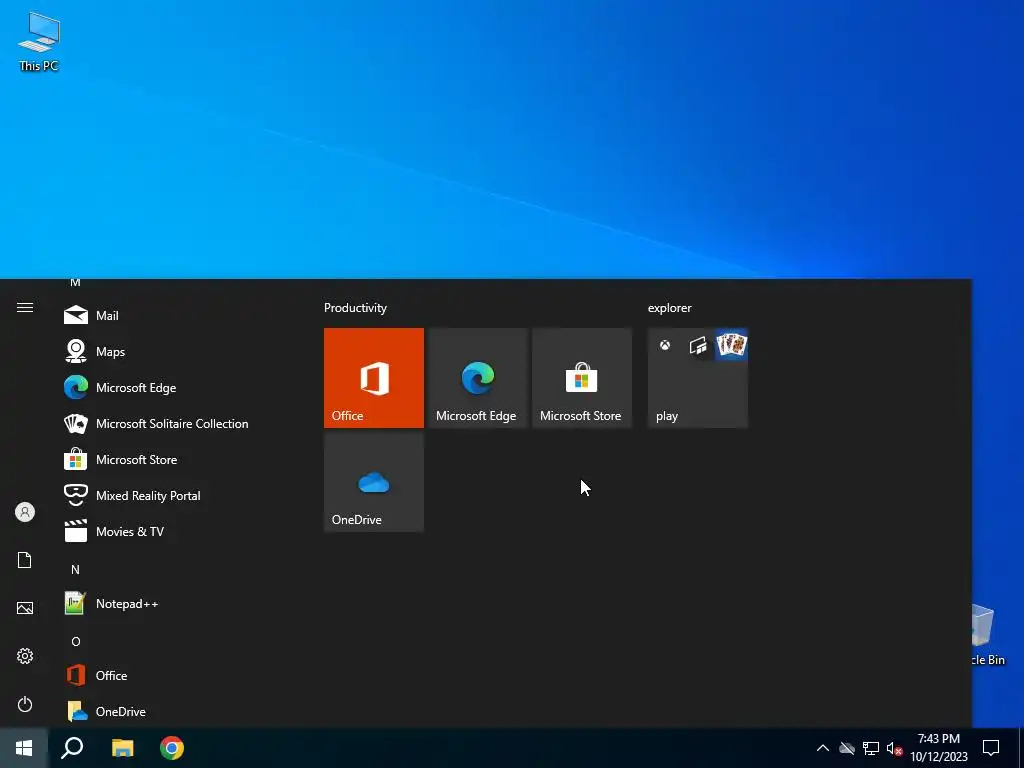Open Settings gear in Start sidebar

tap(25, 656)
